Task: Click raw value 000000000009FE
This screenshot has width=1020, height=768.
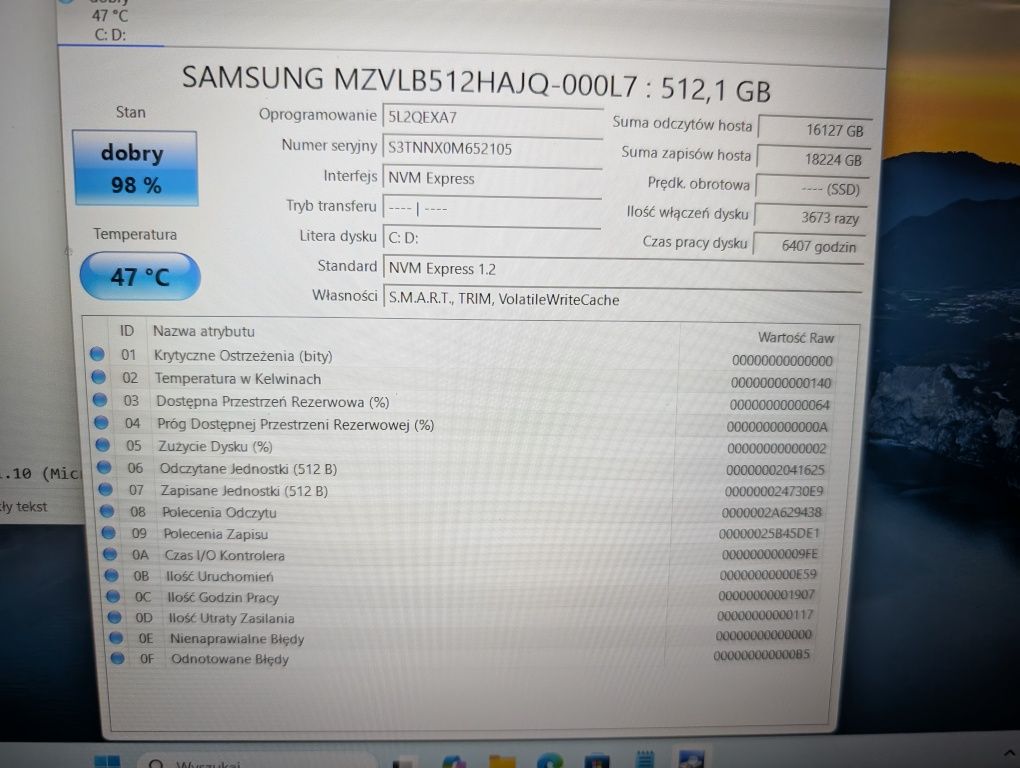Action: coord(770,554)
